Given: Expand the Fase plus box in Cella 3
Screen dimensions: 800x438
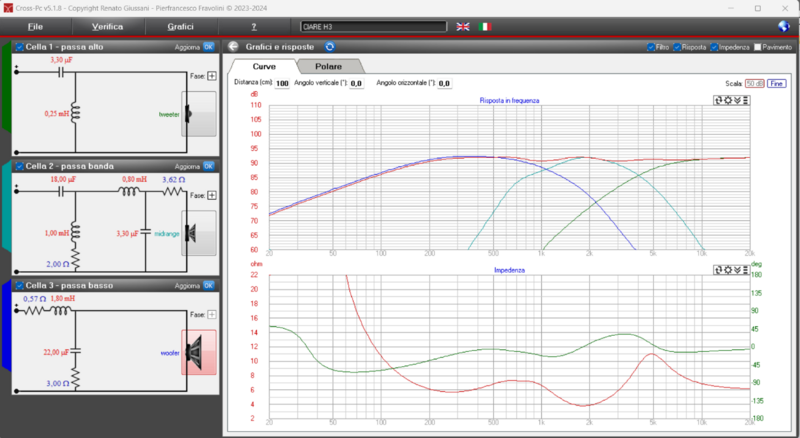Looking at the screenshot, I should [212, 313].
